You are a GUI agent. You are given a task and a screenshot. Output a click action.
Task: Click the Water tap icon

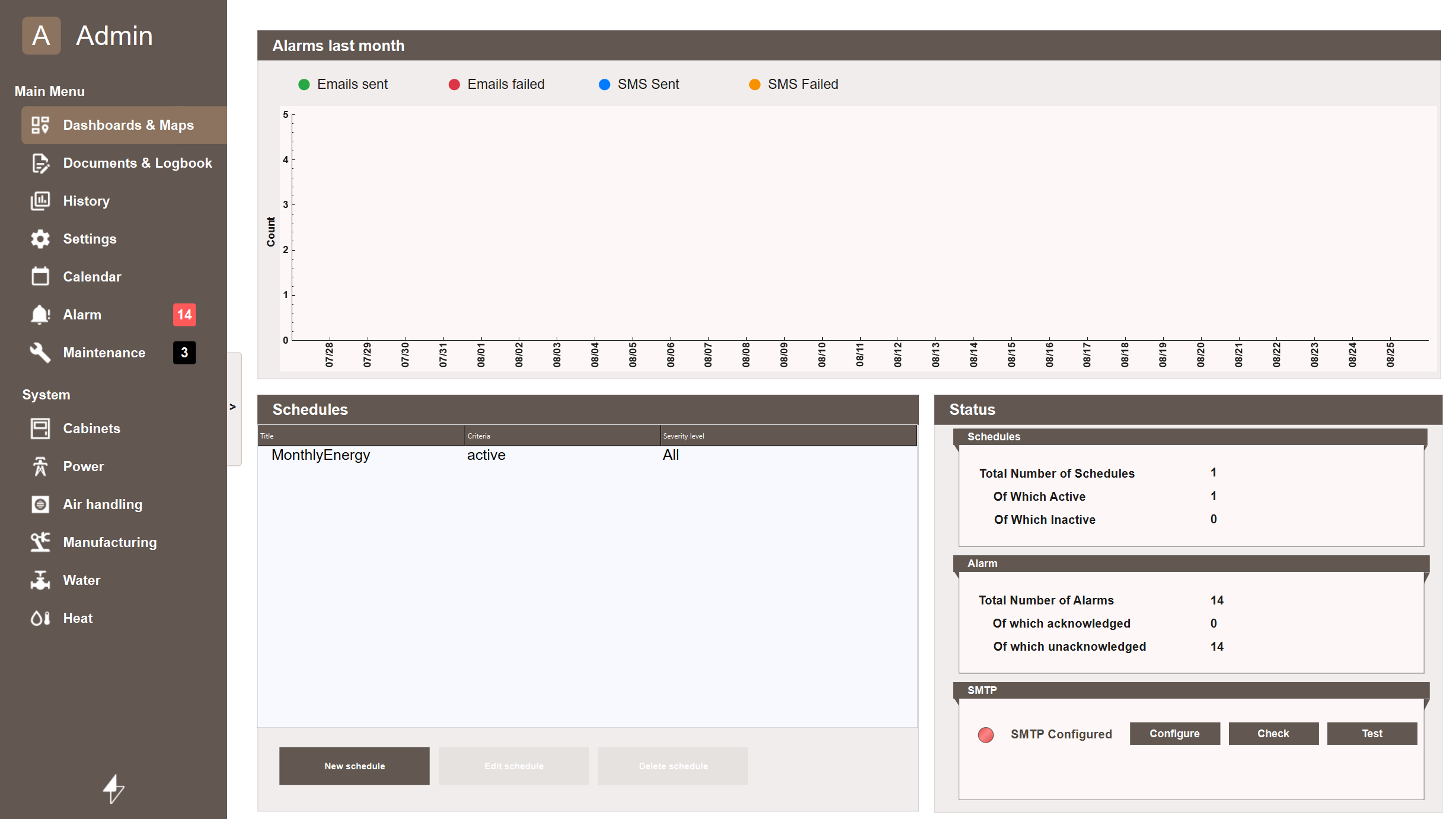pyautogui.click(x=40, y=580)
